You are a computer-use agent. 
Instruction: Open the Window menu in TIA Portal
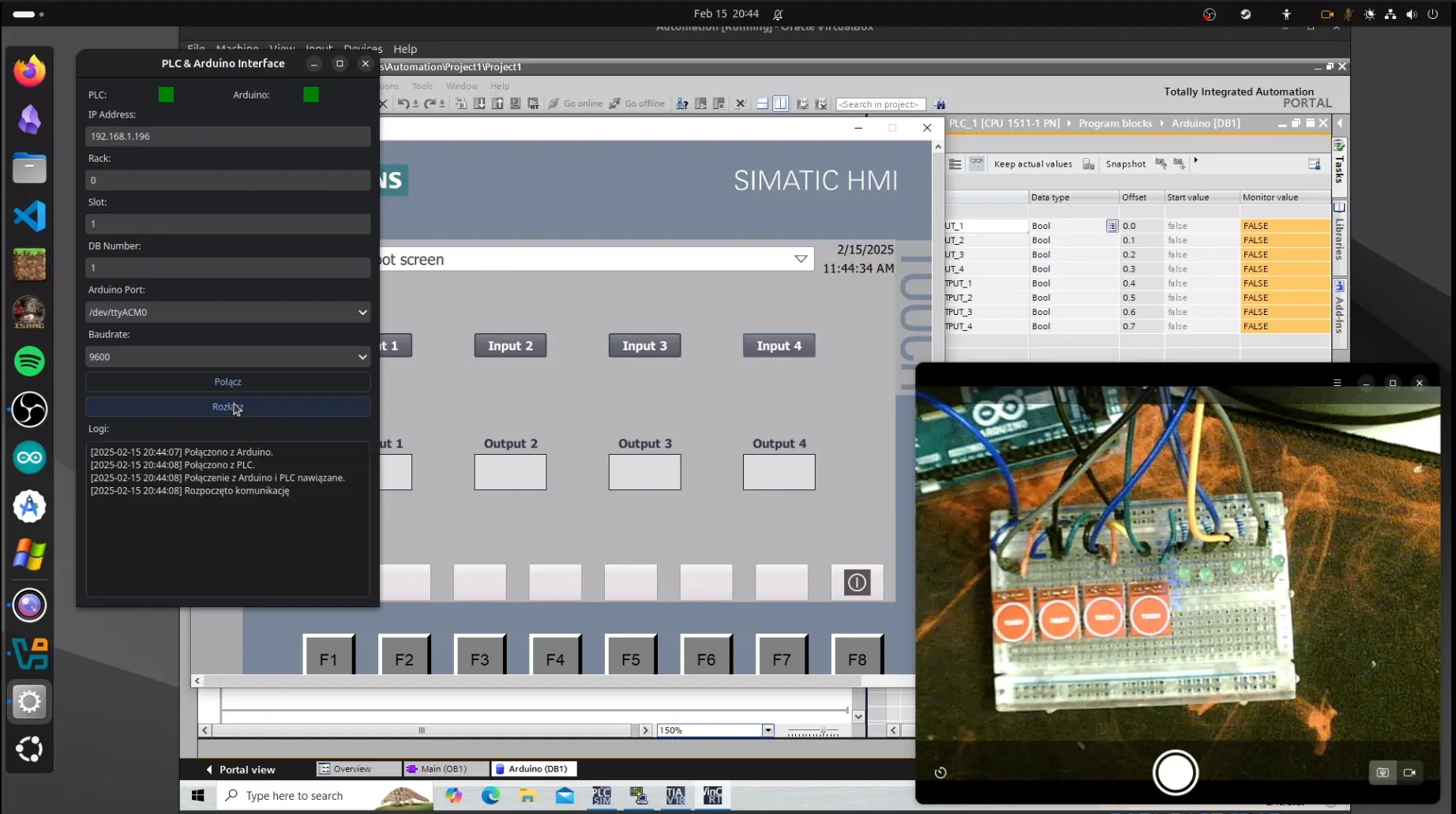462,86
